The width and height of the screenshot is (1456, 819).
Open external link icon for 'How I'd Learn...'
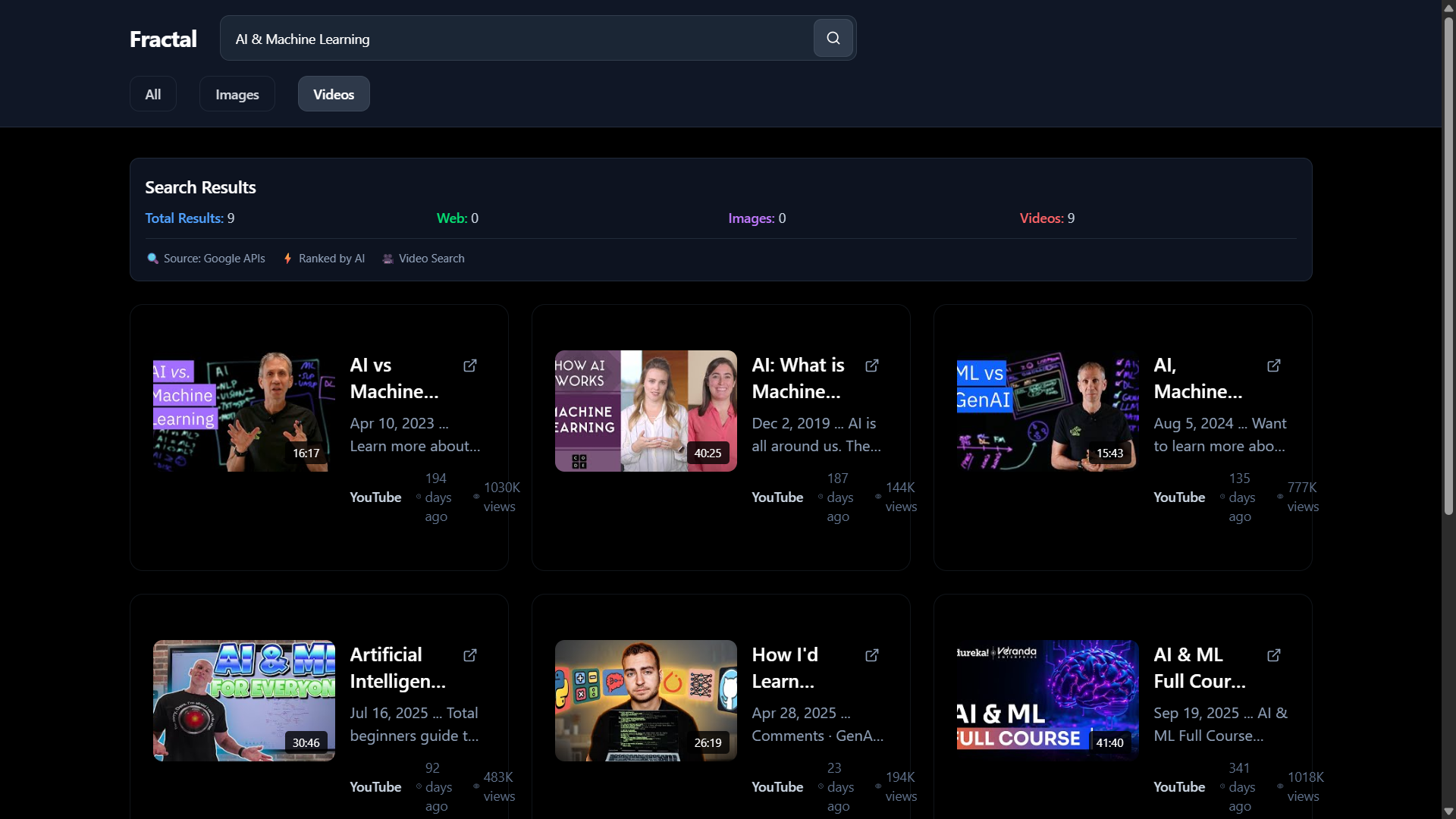point(872,655)
